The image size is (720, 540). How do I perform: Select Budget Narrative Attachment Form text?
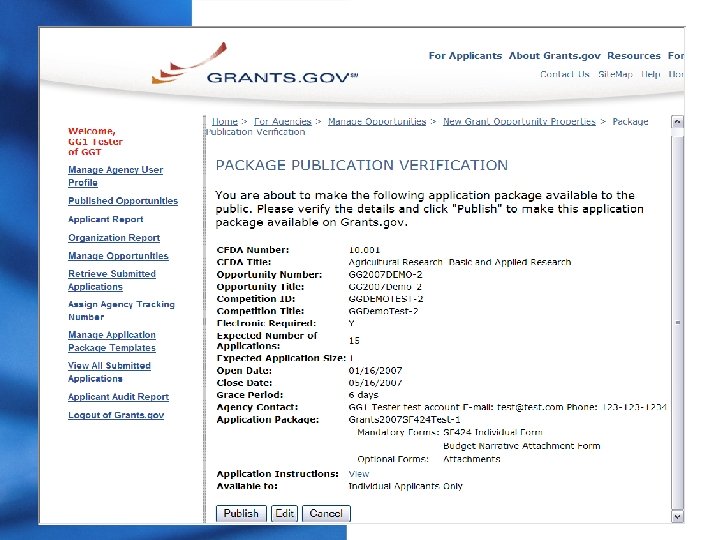[522, 446]
